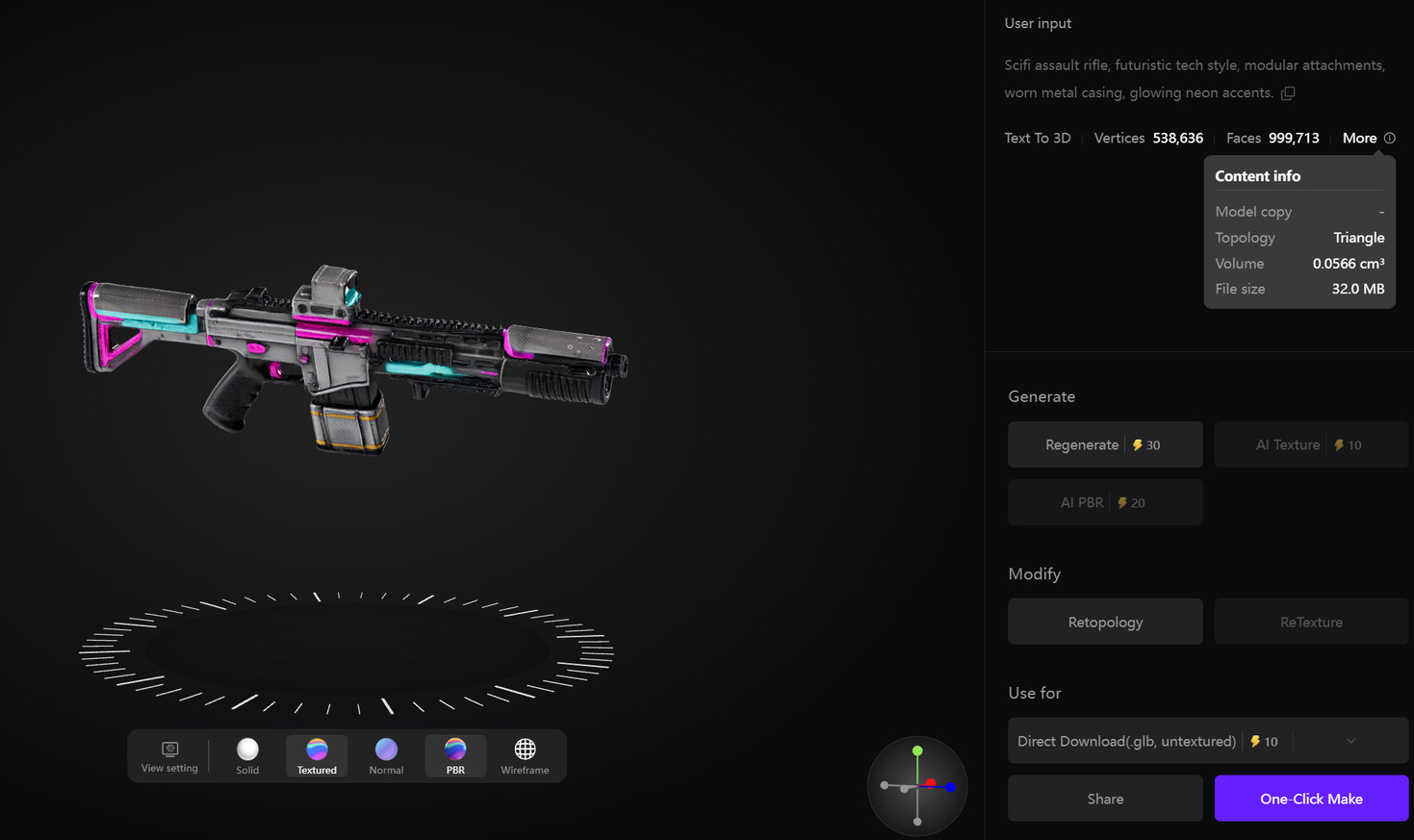Image resolution: width=1414 pixels, height=840 pixels.
Task: Click the blue axis on orientation gizmo
Action: (952, 786)
